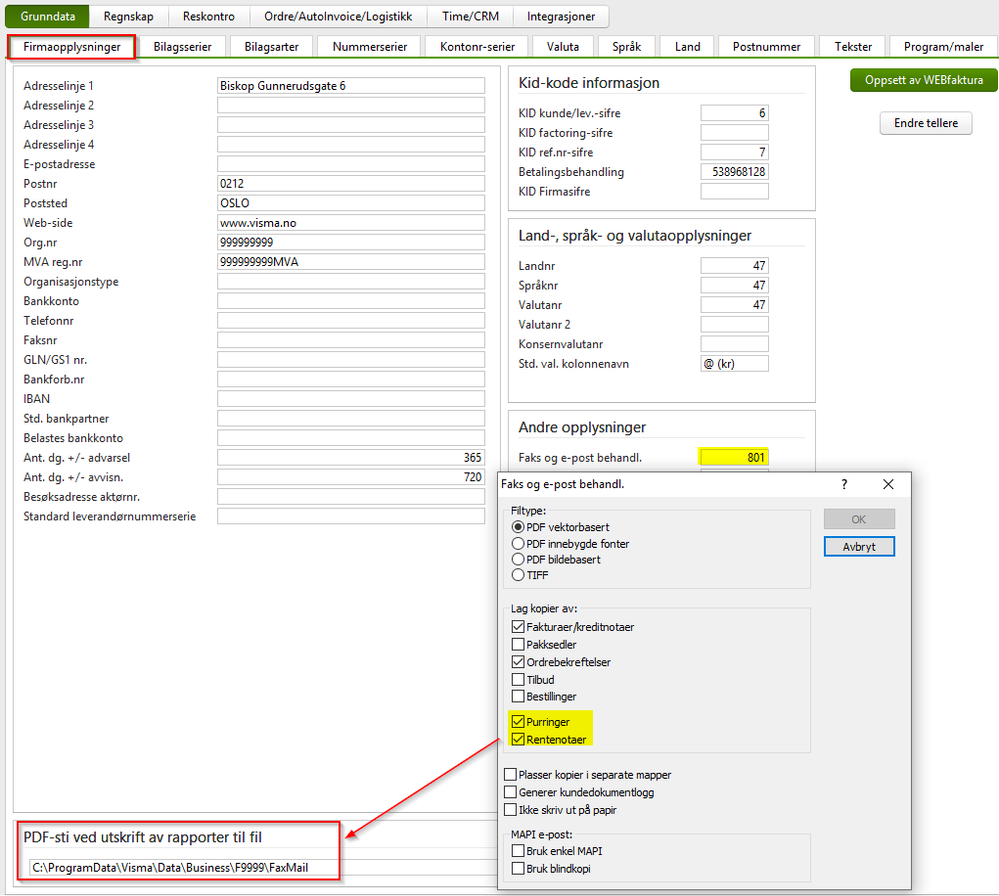999x896 pixels.
Task: Open the Bilagsarter sub-tab
Action: [x=271, y=47]
